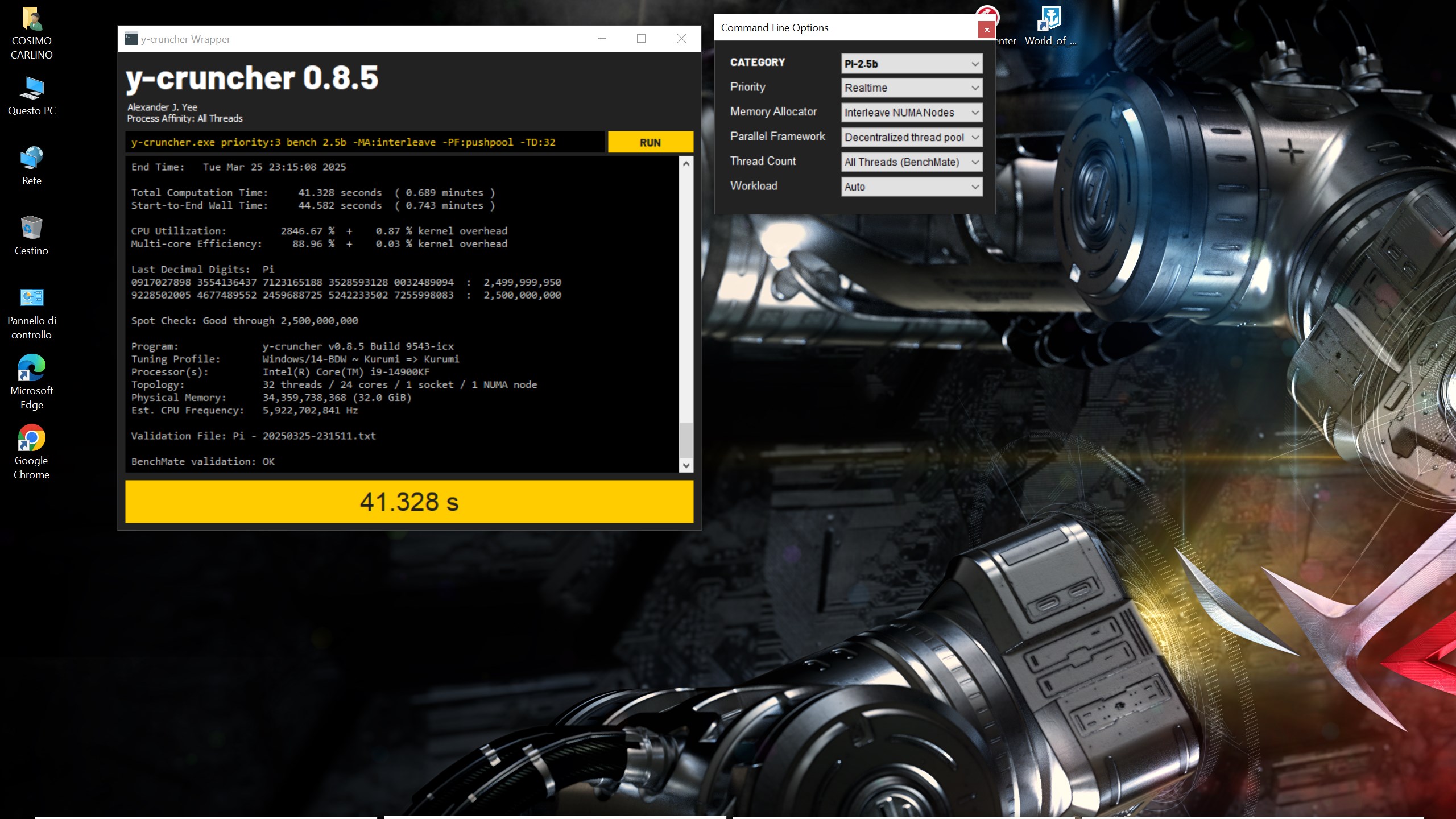Click the 'Physical Memory' line
Image resolution: width=1456 pixels, height=819 pixels.
pyautogui.click(x=271, y=398)
